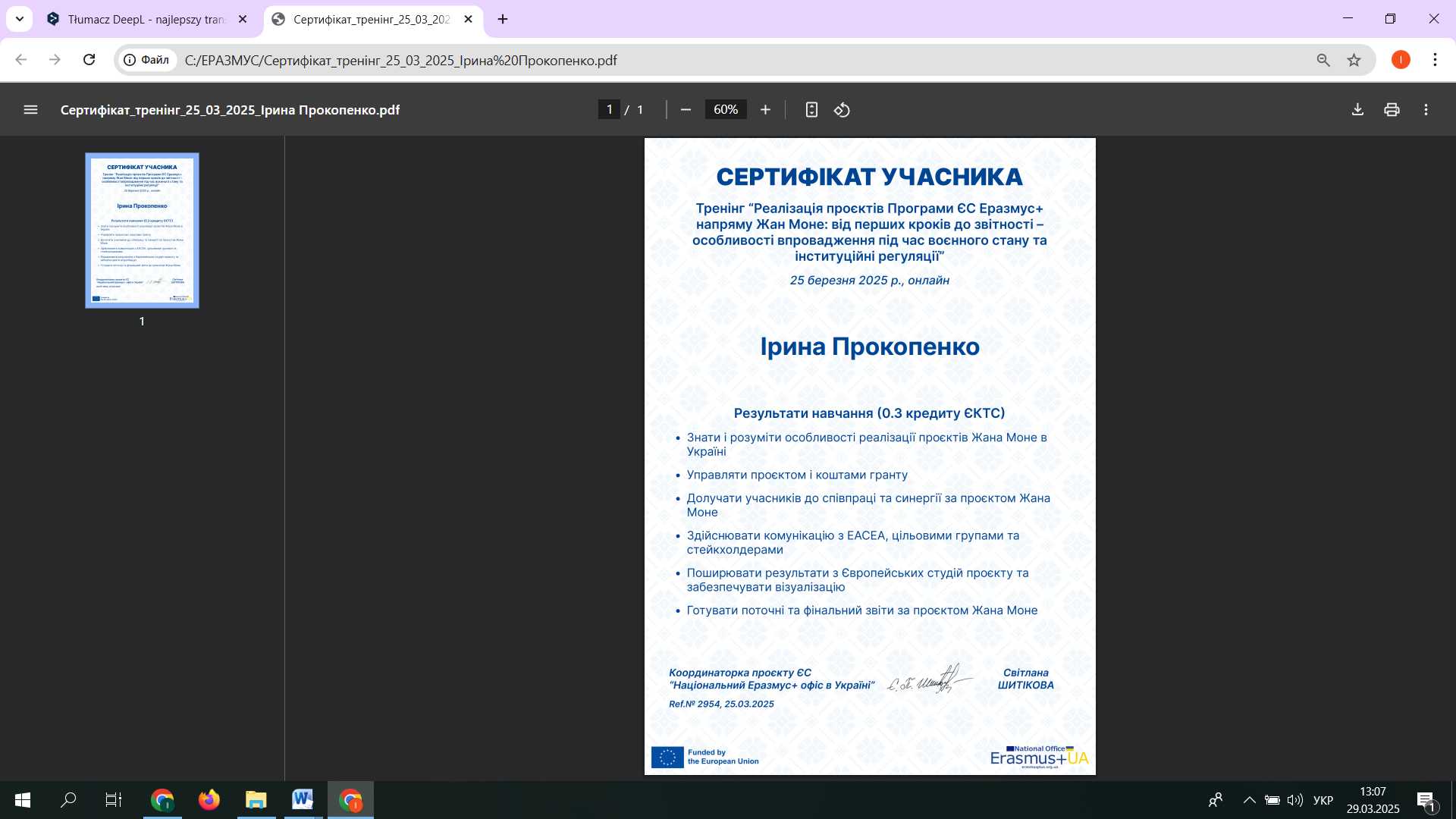Reload the current page

89,60
